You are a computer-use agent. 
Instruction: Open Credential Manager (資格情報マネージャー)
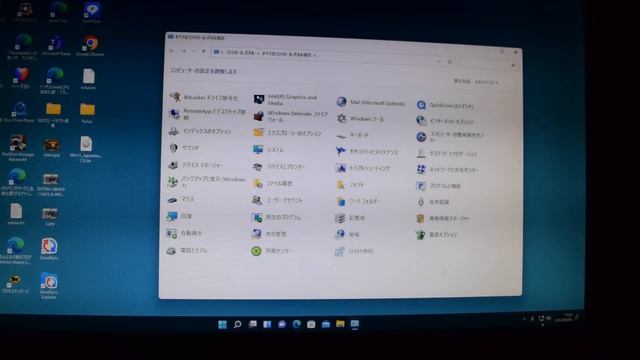pyautogui.click(x=442, y=218)
